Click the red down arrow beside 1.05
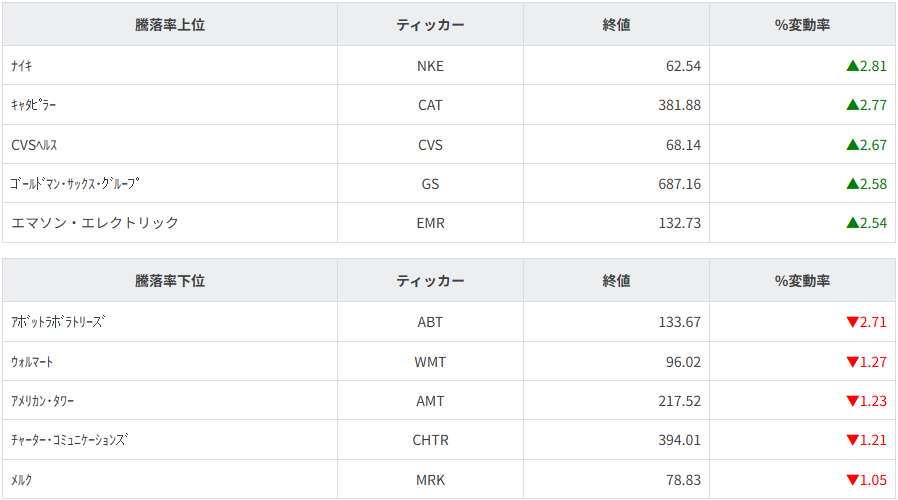Image resolution: width=898 pixels, height=500 pixels. [x=852, y=480]
